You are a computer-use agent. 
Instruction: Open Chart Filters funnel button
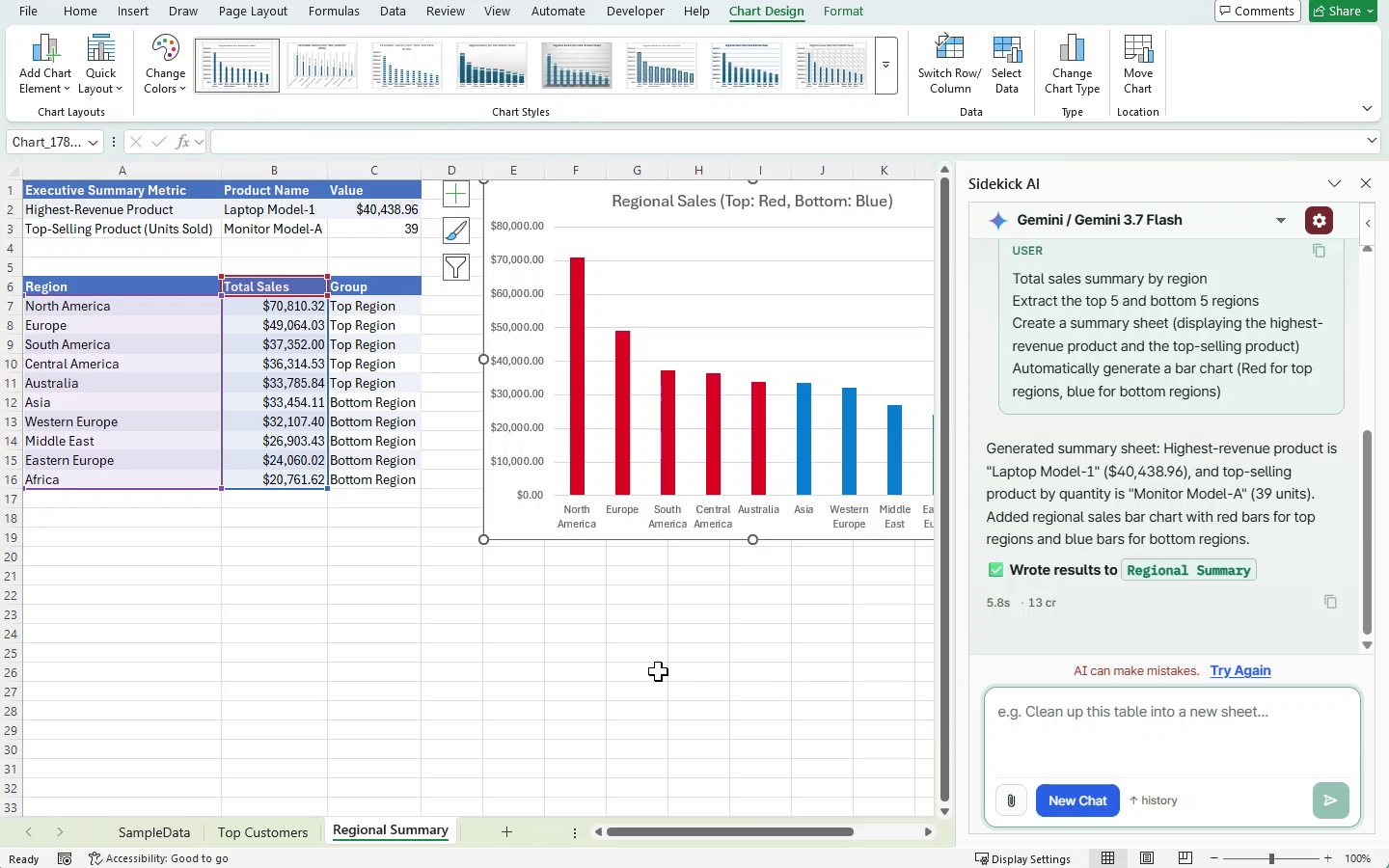[x=456, y=267]
